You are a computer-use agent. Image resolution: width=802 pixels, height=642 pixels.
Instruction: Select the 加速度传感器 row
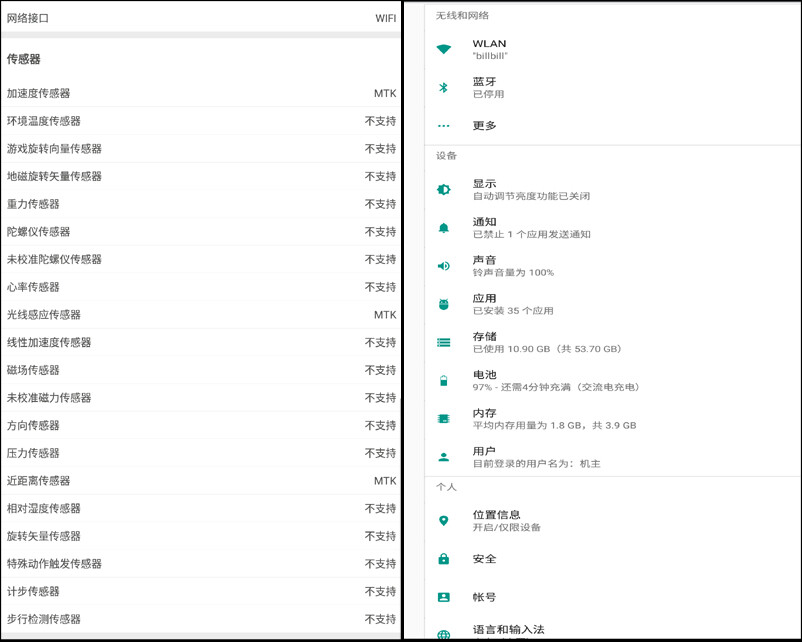[201, 93]
